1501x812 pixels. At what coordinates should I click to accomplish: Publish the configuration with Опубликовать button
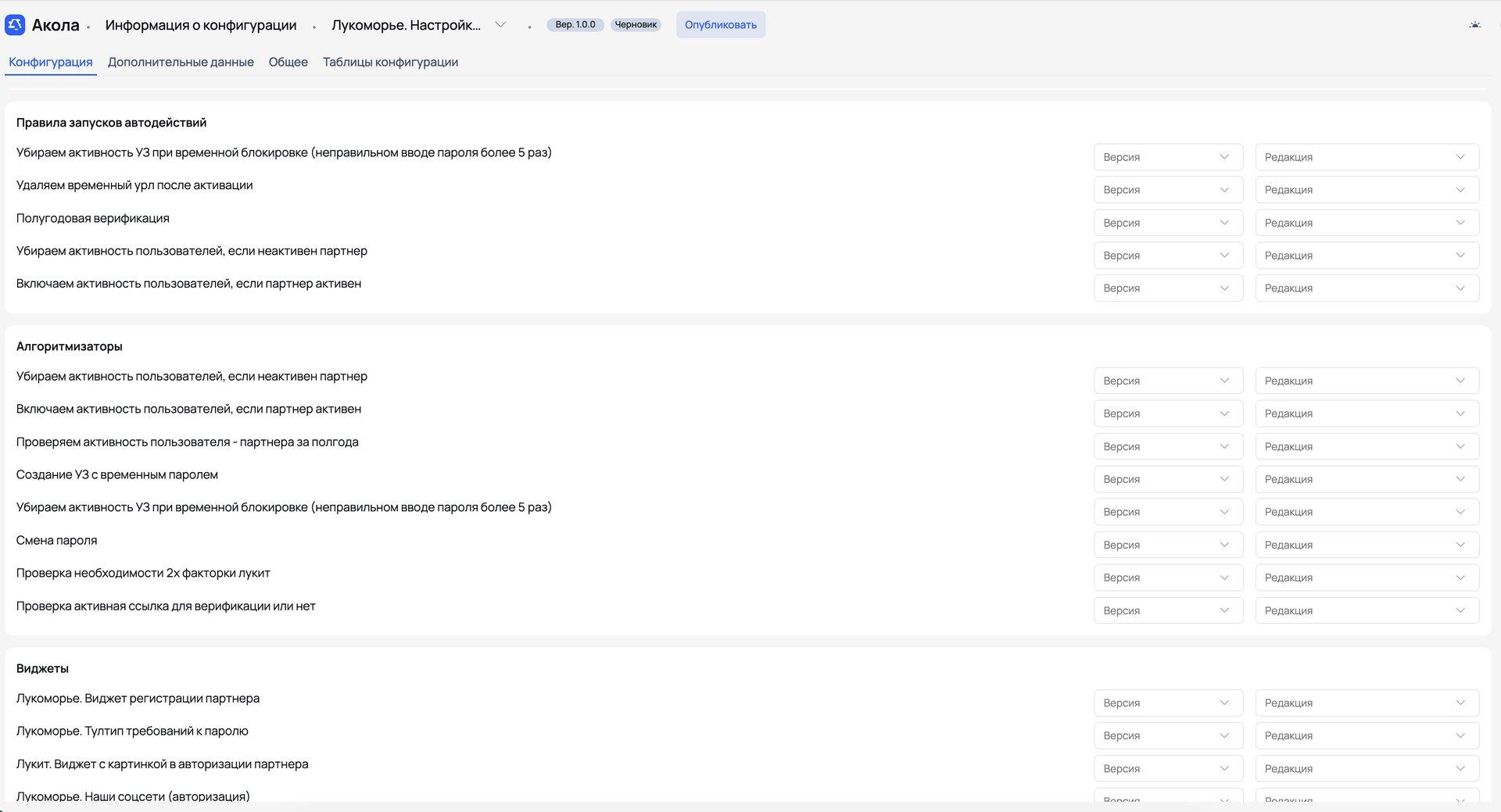pyautogui.click(x=720, y=25)
